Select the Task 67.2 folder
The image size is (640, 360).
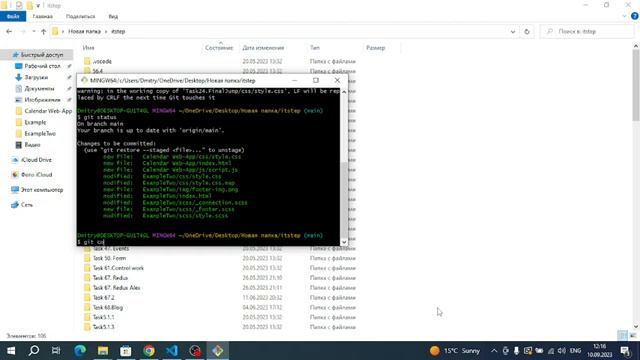click(103, 298)
